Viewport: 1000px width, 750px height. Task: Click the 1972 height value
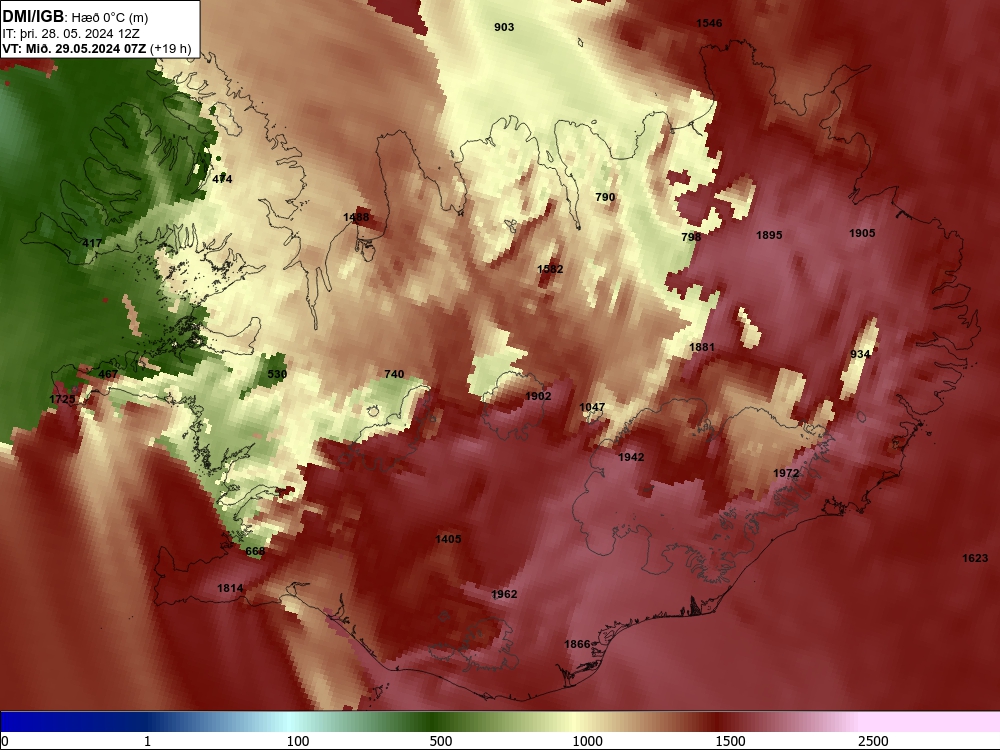pos(786,473)
